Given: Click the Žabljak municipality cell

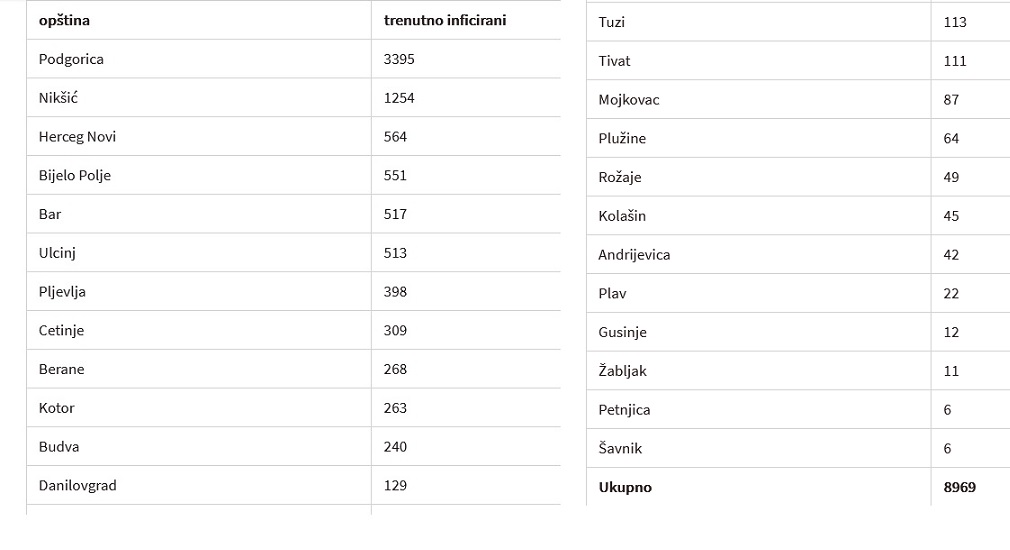Looking at the screenshot, I should click(758, 370).
